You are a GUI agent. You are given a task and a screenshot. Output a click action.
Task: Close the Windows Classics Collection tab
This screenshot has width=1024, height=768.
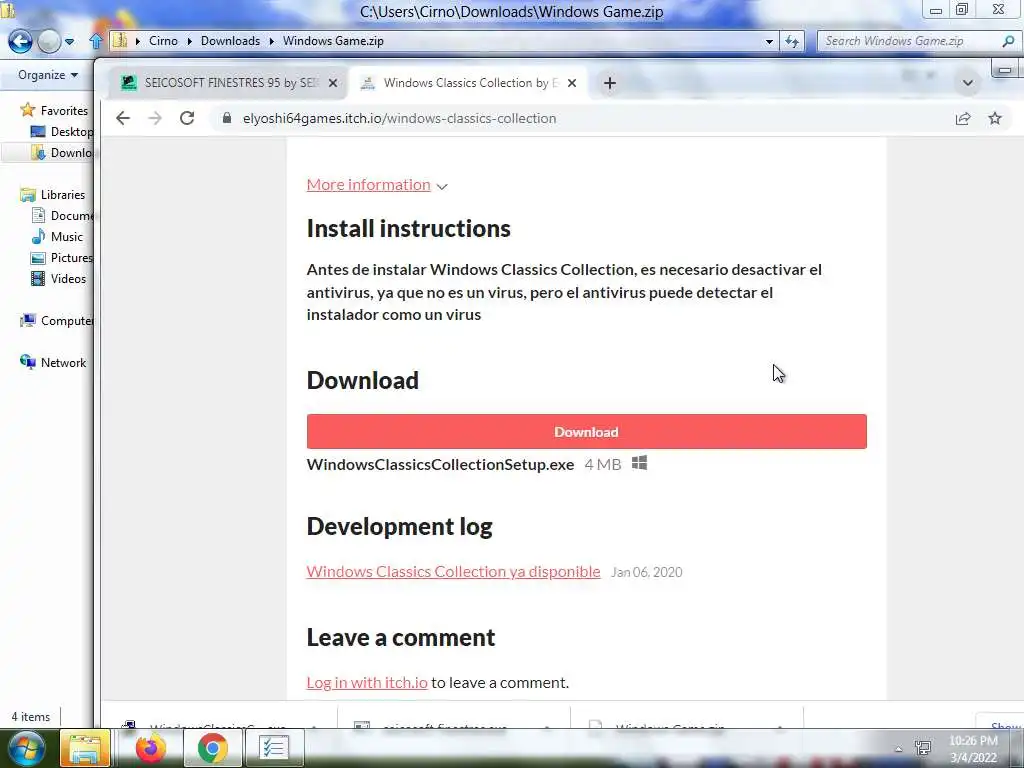572,83
